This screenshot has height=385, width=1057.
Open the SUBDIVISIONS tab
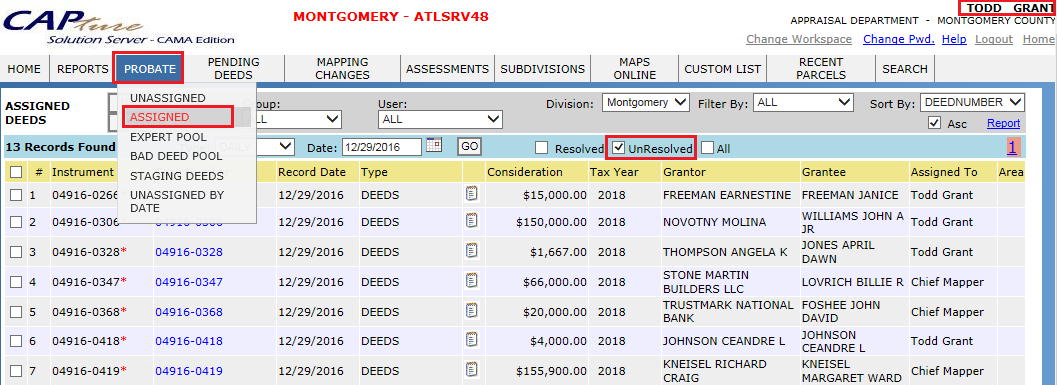point(543,69)
